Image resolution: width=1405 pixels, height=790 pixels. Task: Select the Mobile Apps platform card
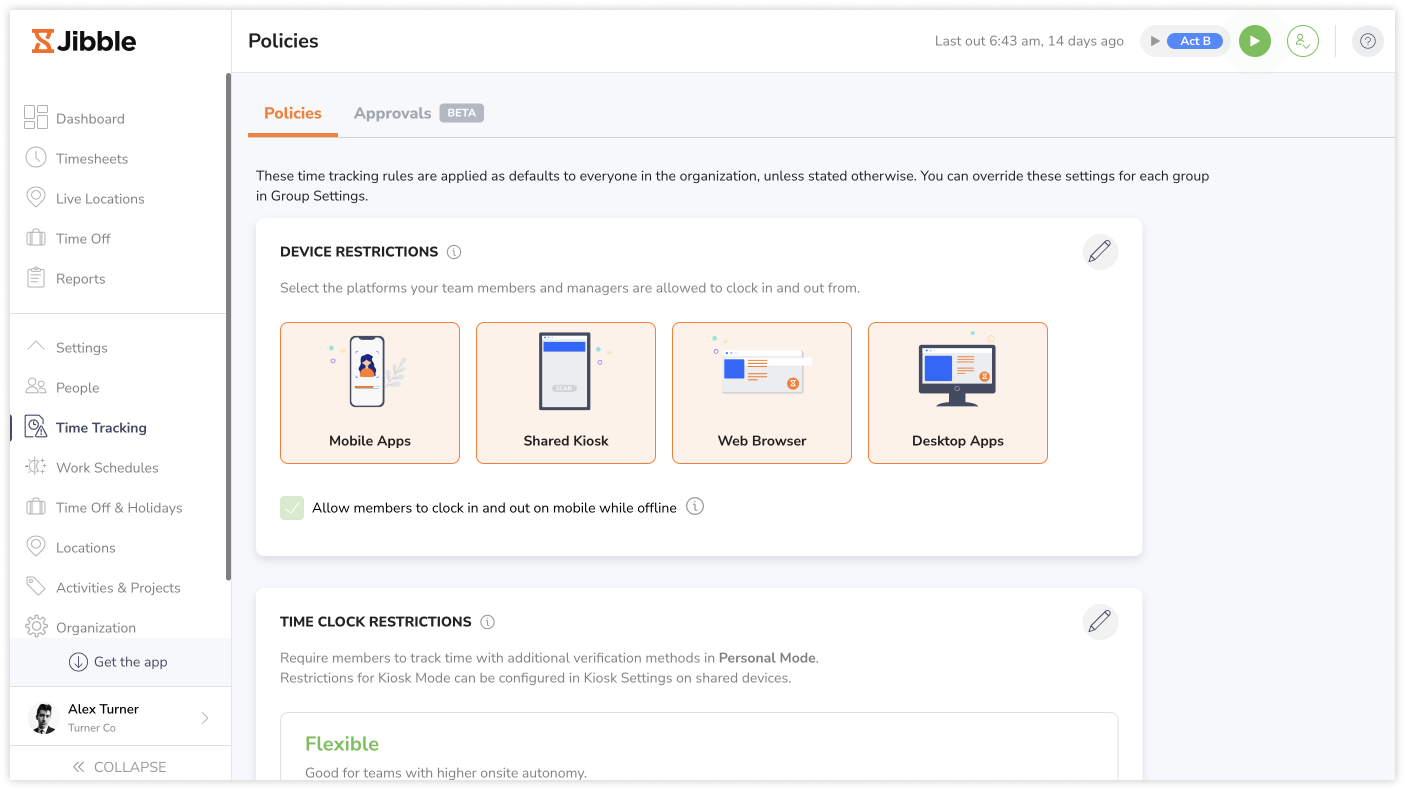(x=370, y=392)
